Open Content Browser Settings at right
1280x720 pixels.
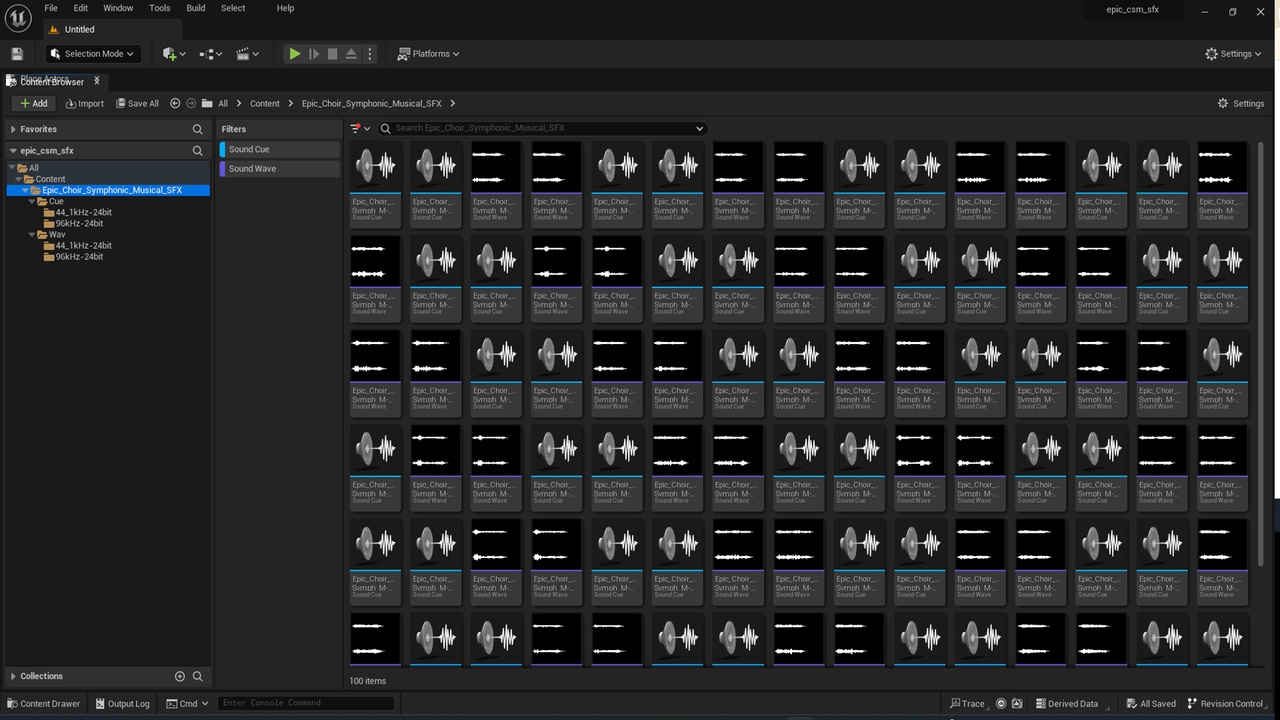[x=1241, y=103]
